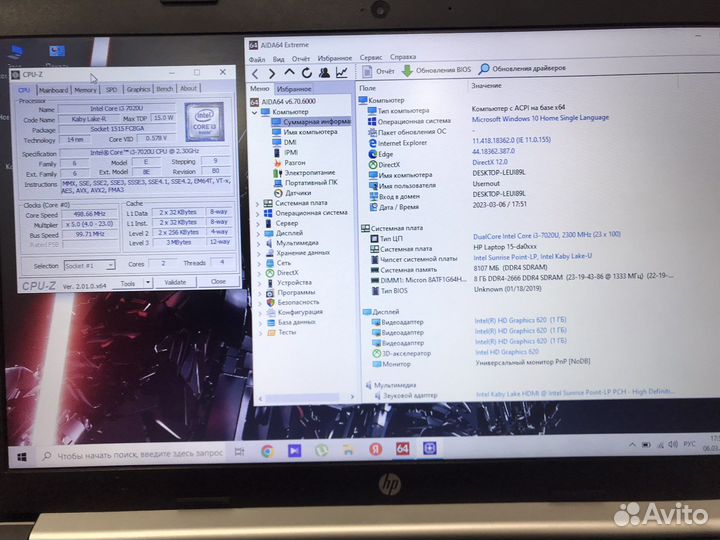720x540 pixels.
Task: Open the Сервис menu in AIDA64
Action: click(x=370, y=57)
